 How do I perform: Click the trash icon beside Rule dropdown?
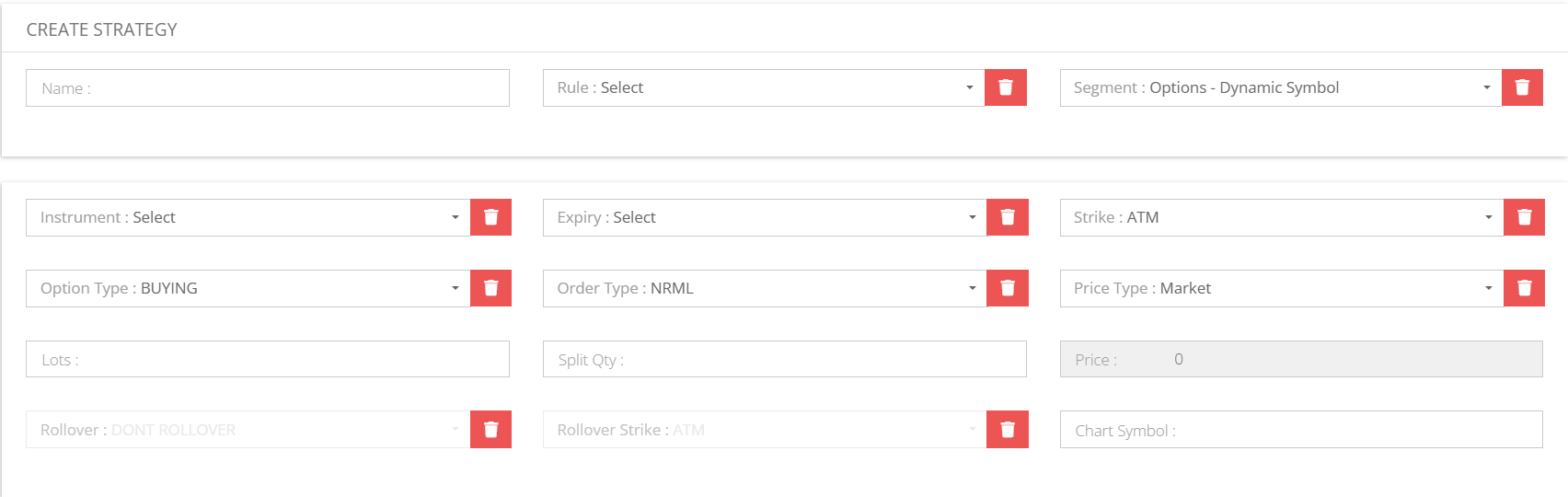click(x=1005, y=87)
